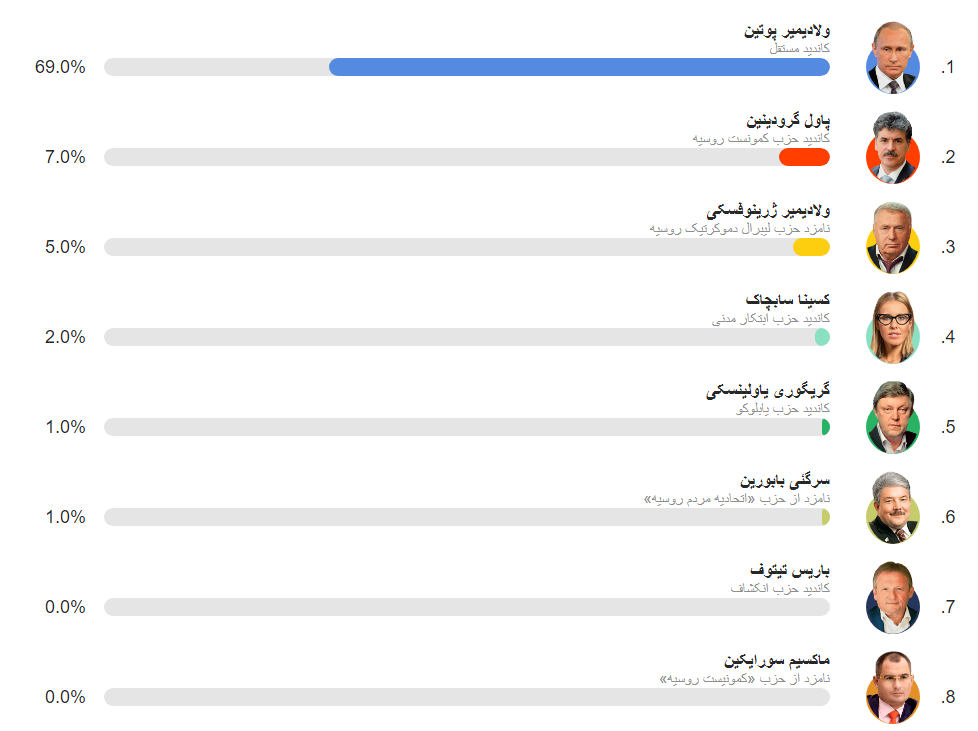The image size is (978, 731).
Task: Click the name سرگئی بابورین
Action: coord(785,480)
